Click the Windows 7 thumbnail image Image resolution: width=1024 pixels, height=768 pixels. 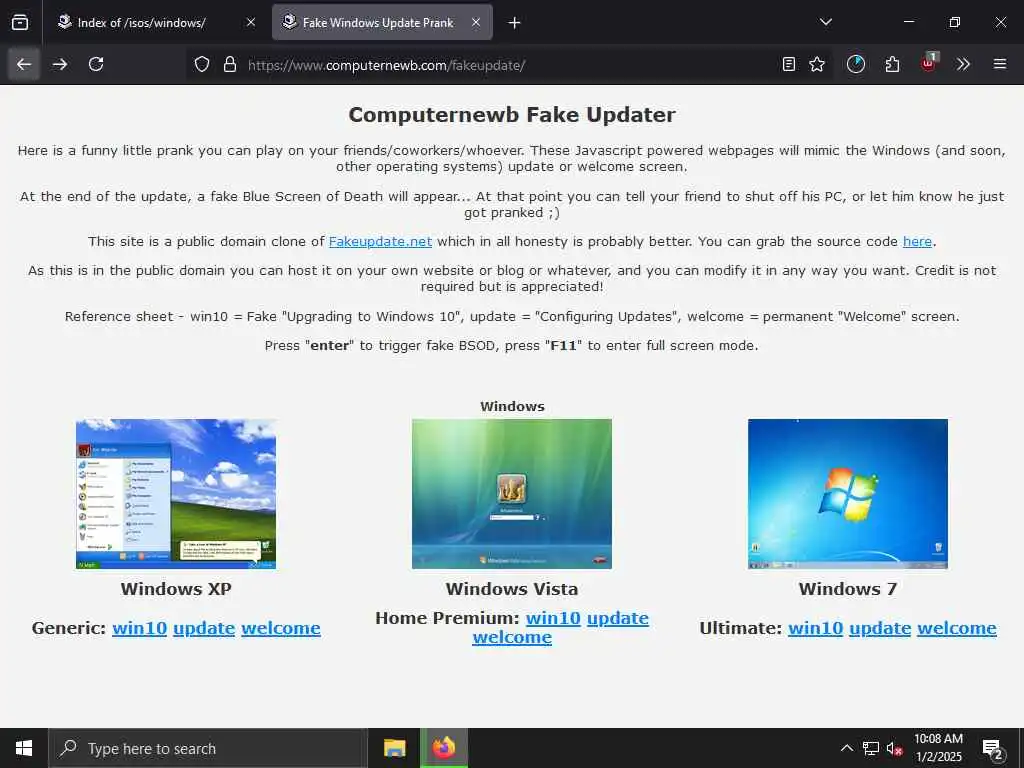(x=848, y=494)
